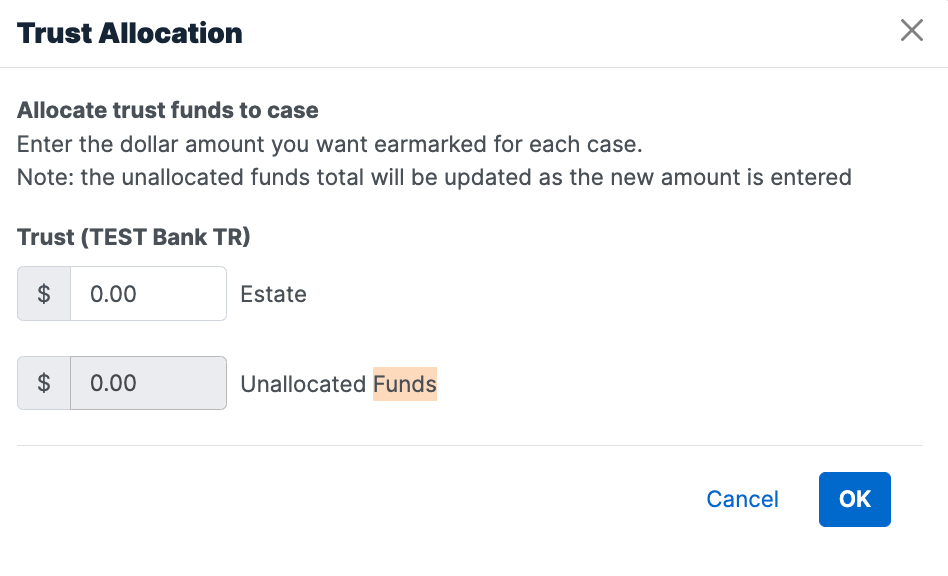Image resolution: width=948 pixels, height=576 pixels.
Task: Click Cancel to dismiss the allocation
Action: click(742, 499)
